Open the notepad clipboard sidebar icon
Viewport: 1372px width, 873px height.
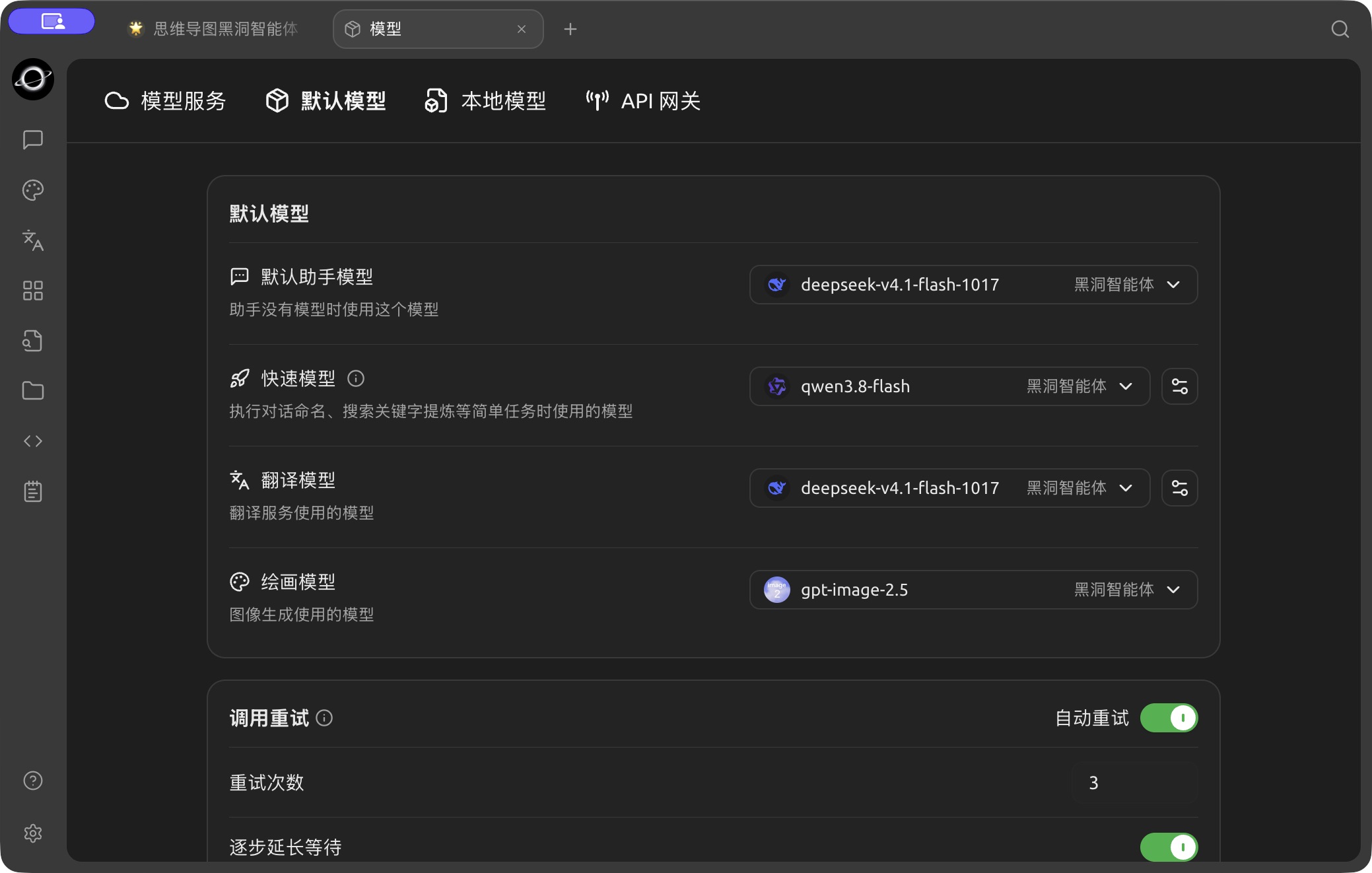(33, 491)
